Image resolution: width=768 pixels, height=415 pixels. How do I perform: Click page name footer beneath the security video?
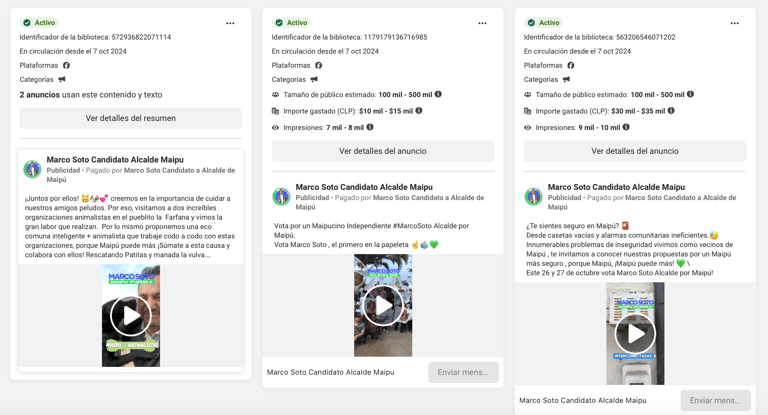[583, 400]
